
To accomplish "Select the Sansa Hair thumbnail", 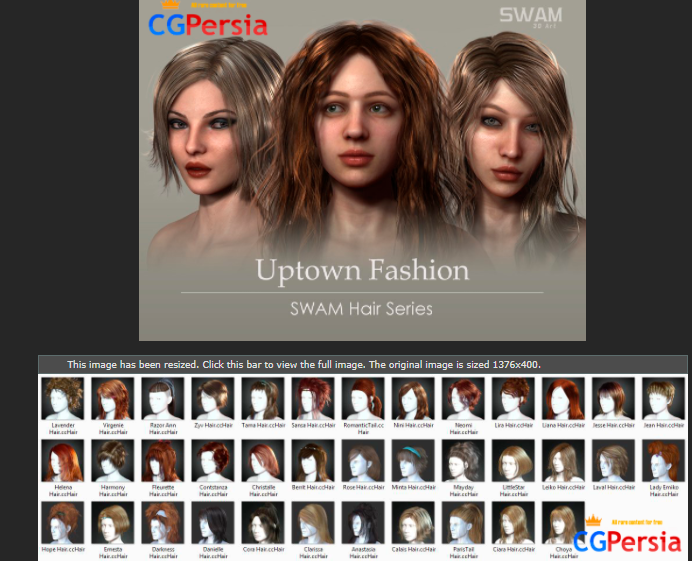I will pos(313,399).
